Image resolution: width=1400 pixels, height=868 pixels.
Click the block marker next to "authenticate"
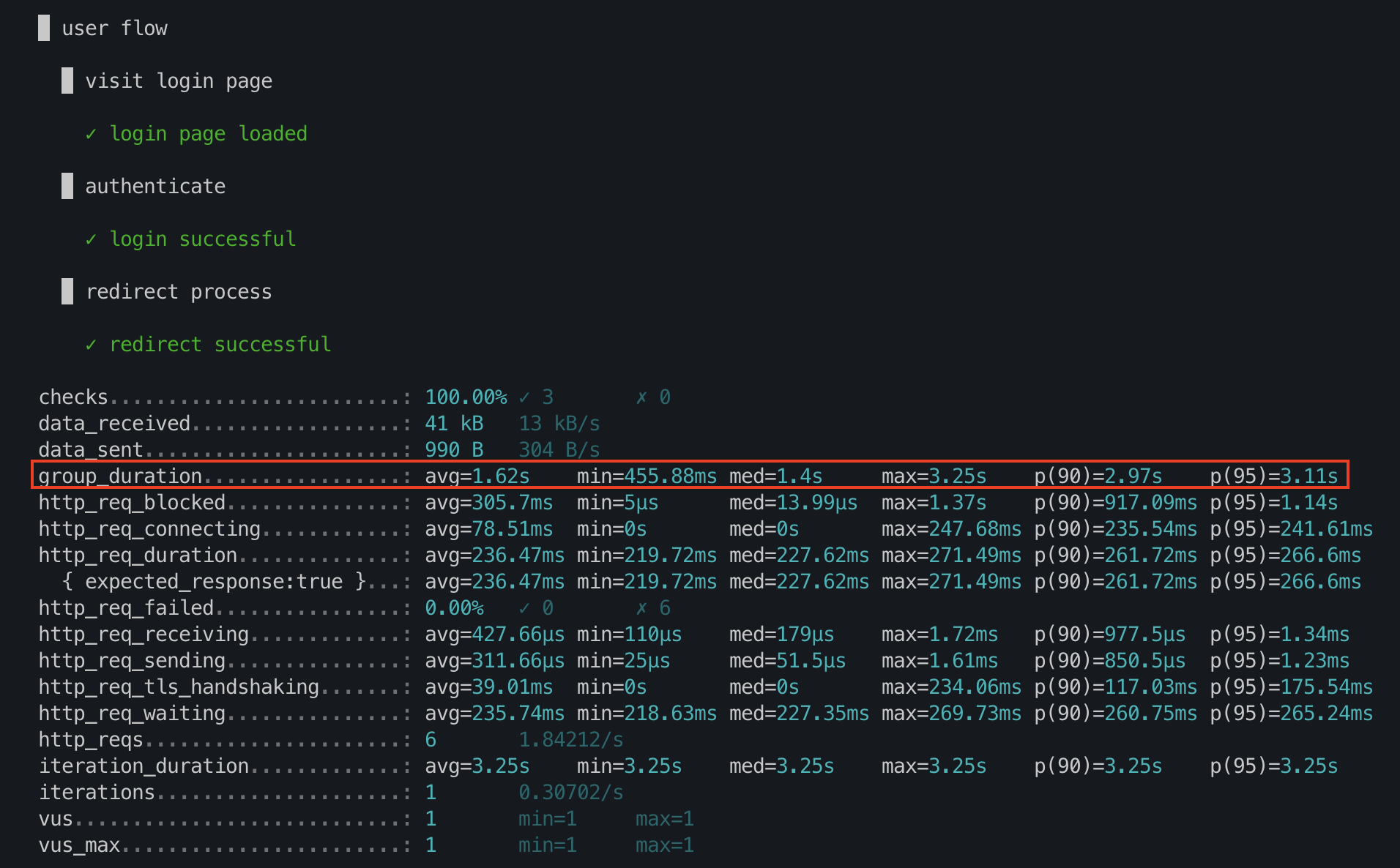click(67, 186)
